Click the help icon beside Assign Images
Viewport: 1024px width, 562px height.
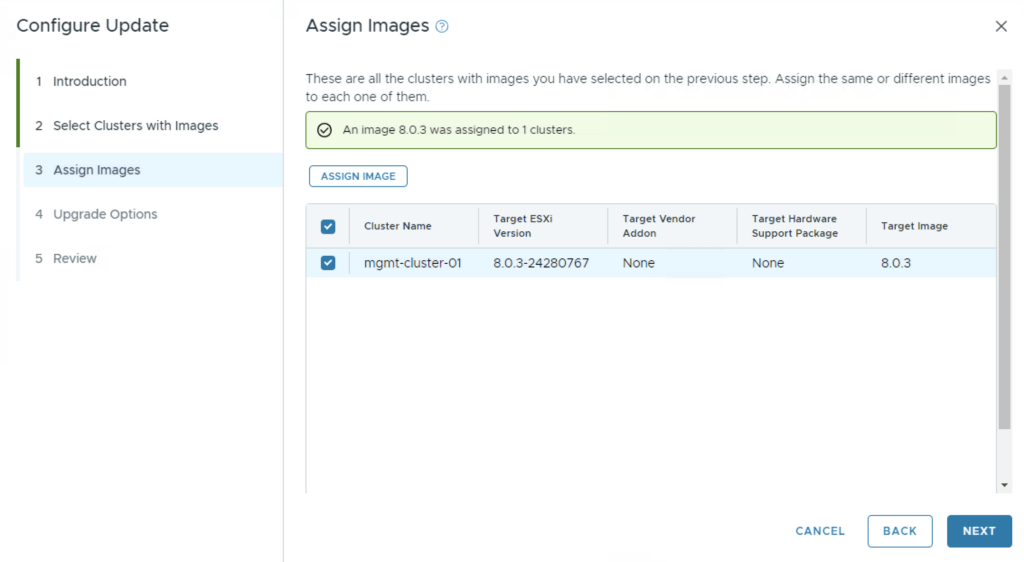[x=442, y=27]
